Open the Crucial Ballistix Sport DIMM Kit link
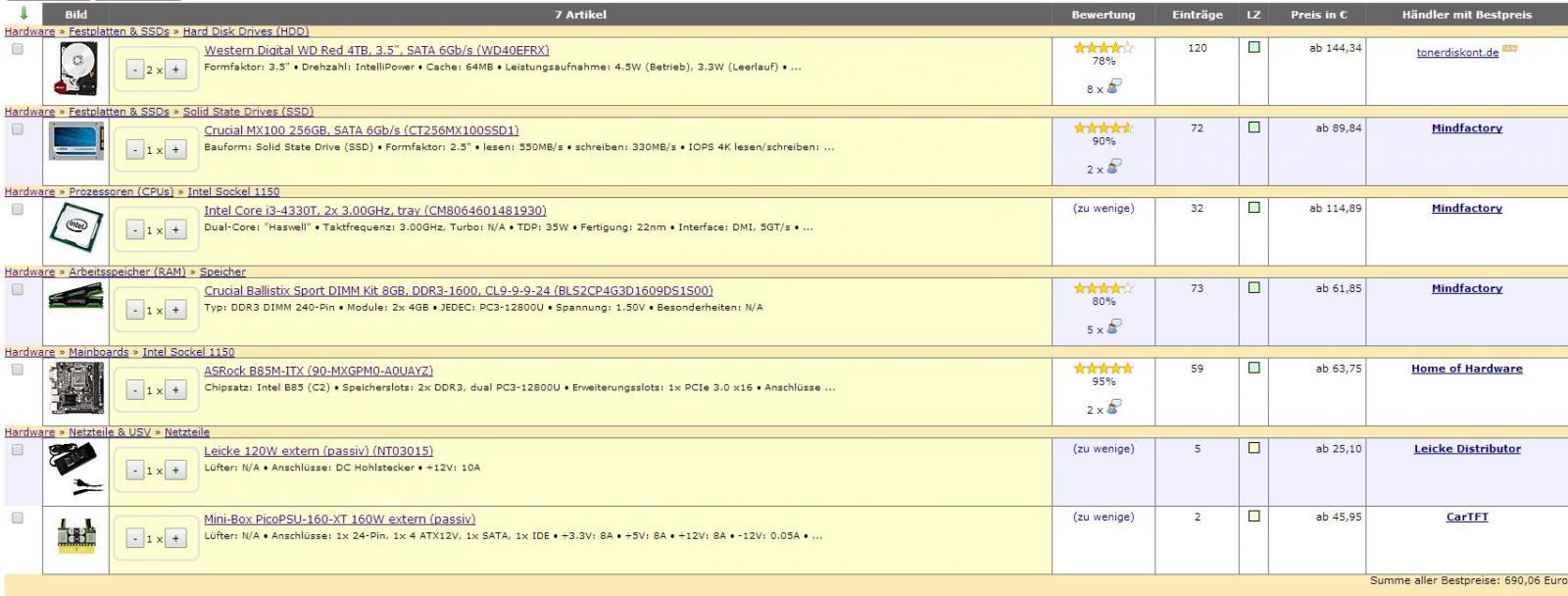The width and height of the screenshot is (1568, 596). 459,291
